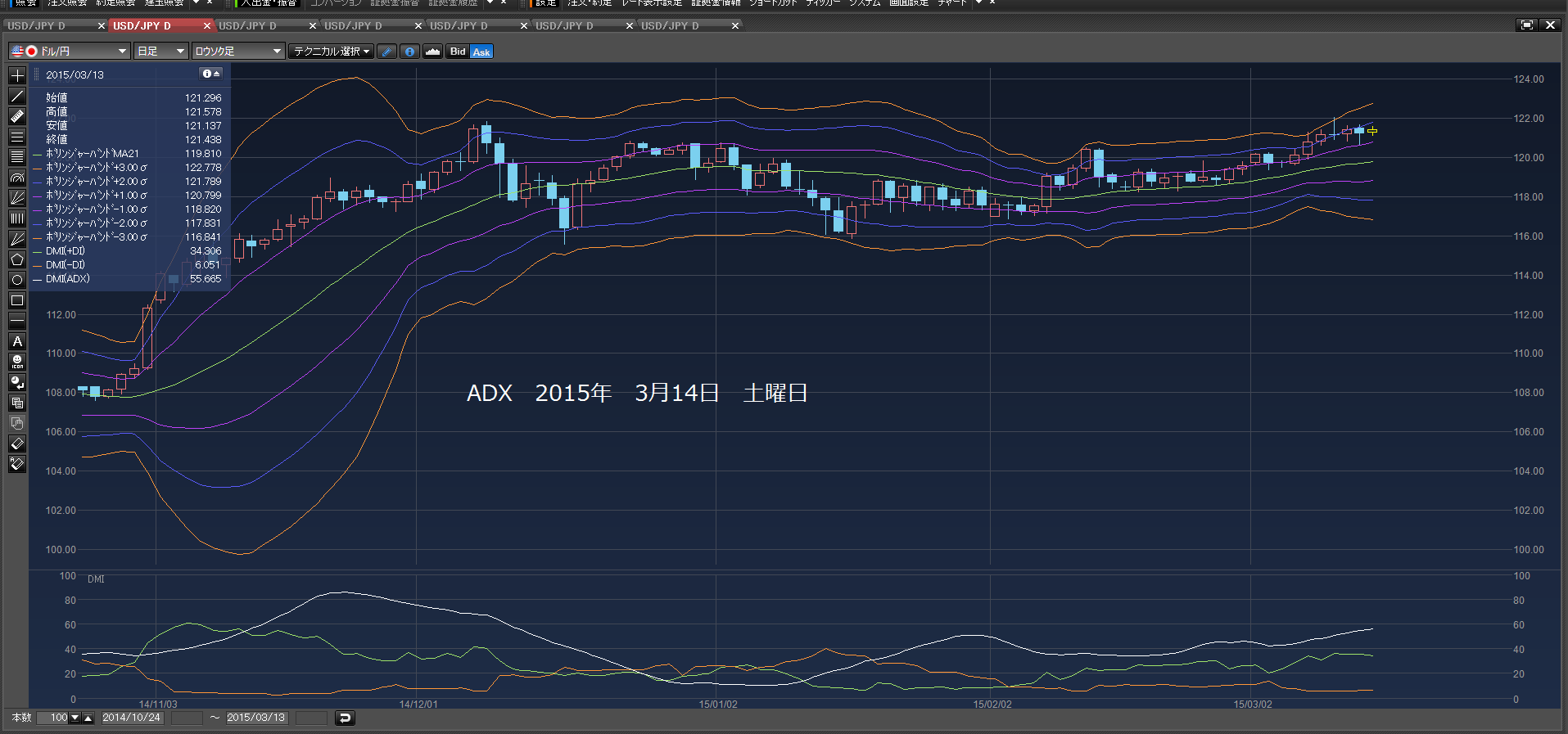Select the Gann fan rays tool

coord(16,239)
